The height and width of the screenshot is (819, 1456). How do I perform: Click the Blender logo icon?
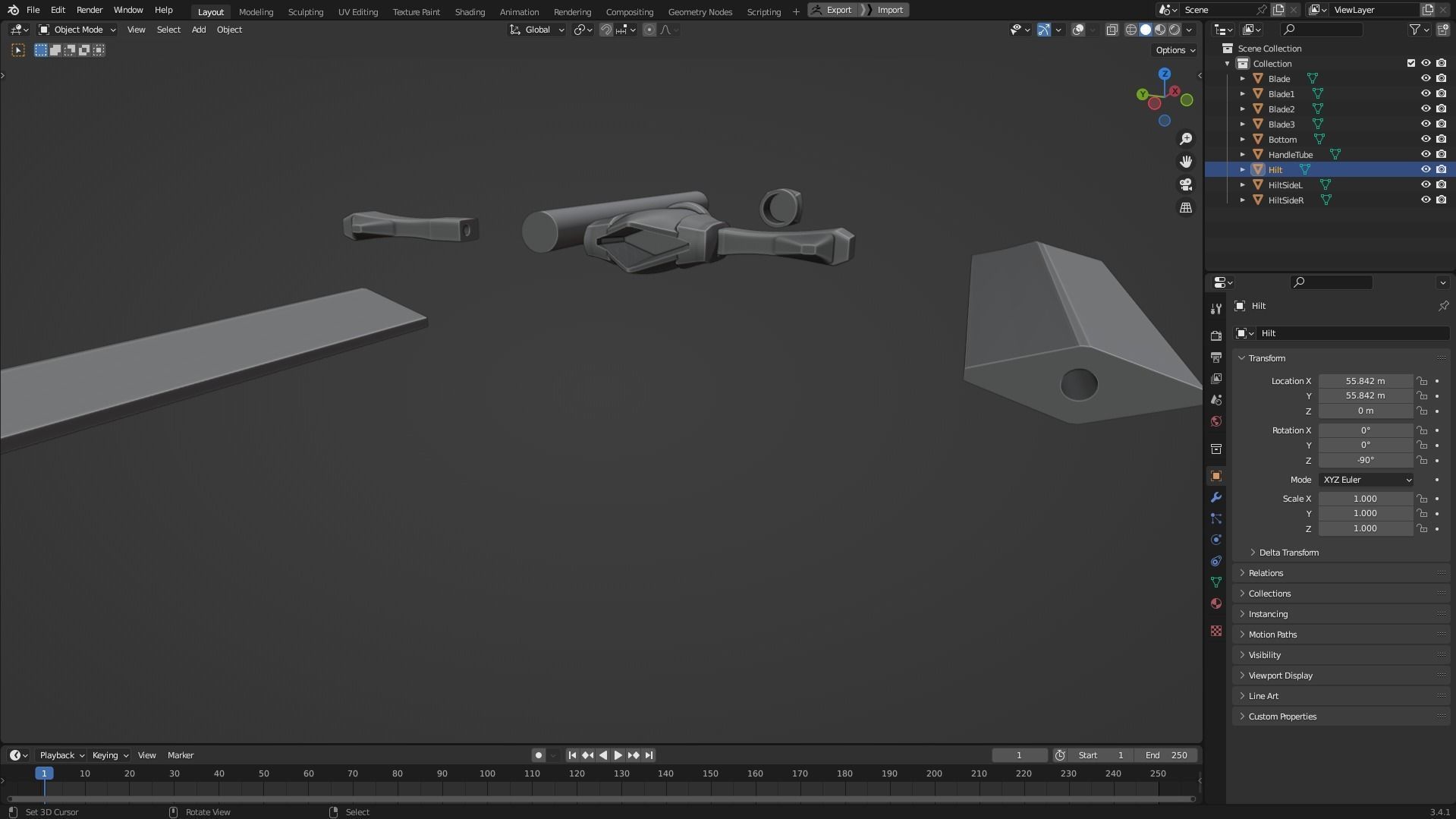[x=13, y=10]
